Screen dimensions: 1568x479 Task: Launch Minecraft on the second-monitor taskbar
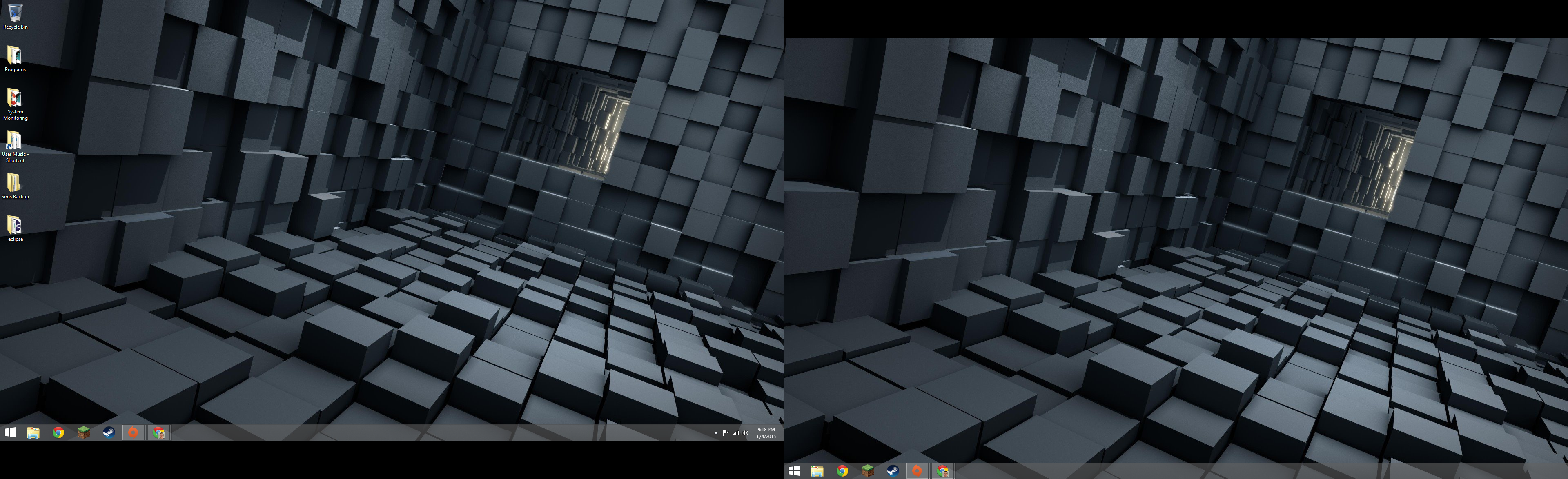click(867, 471)
